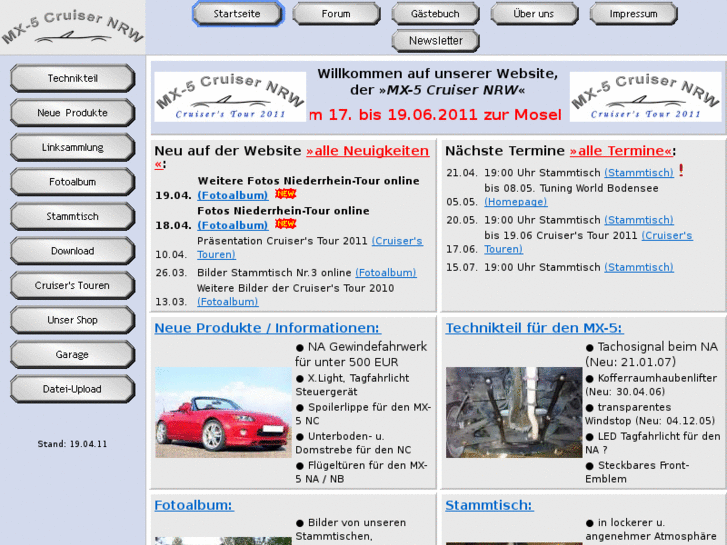
Task: Open Stammtisch link for 15.07. date
Action: coord(639,268)
